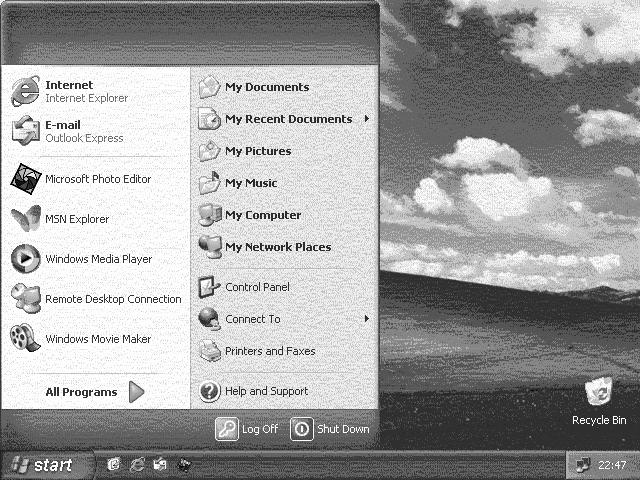The height and width of the screenshot is (480, 640).
Task: Click the Help and Support question mark icon
Action: point(210,391)
